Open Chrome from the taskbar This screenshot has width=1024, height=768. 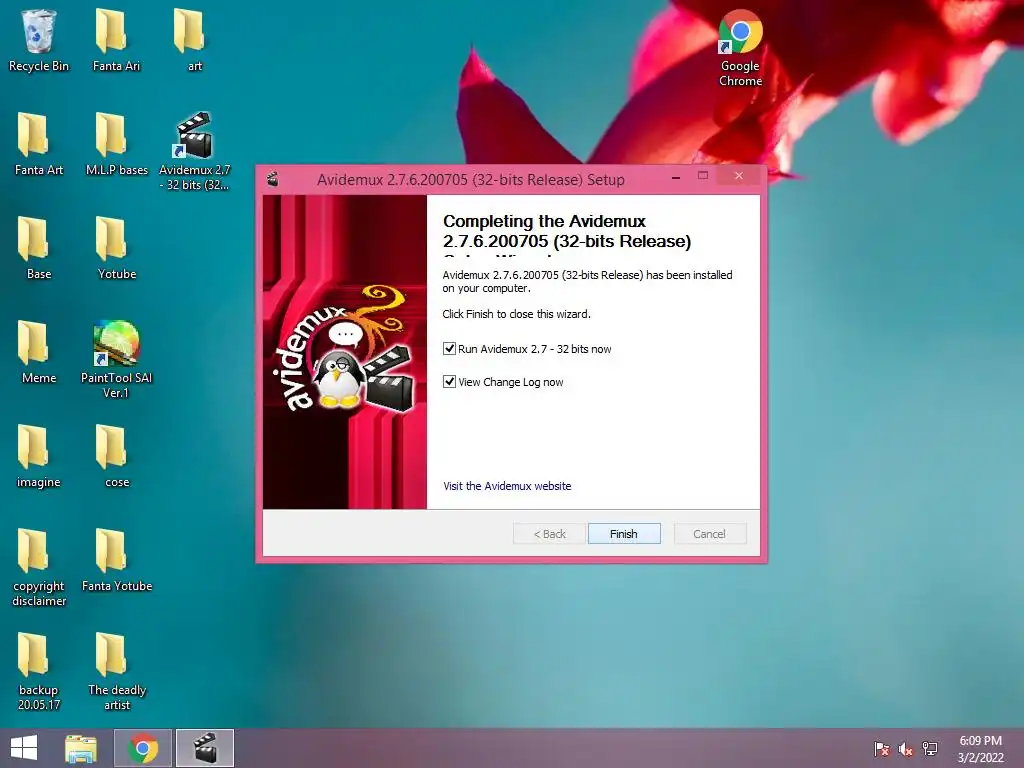point(142,748)
